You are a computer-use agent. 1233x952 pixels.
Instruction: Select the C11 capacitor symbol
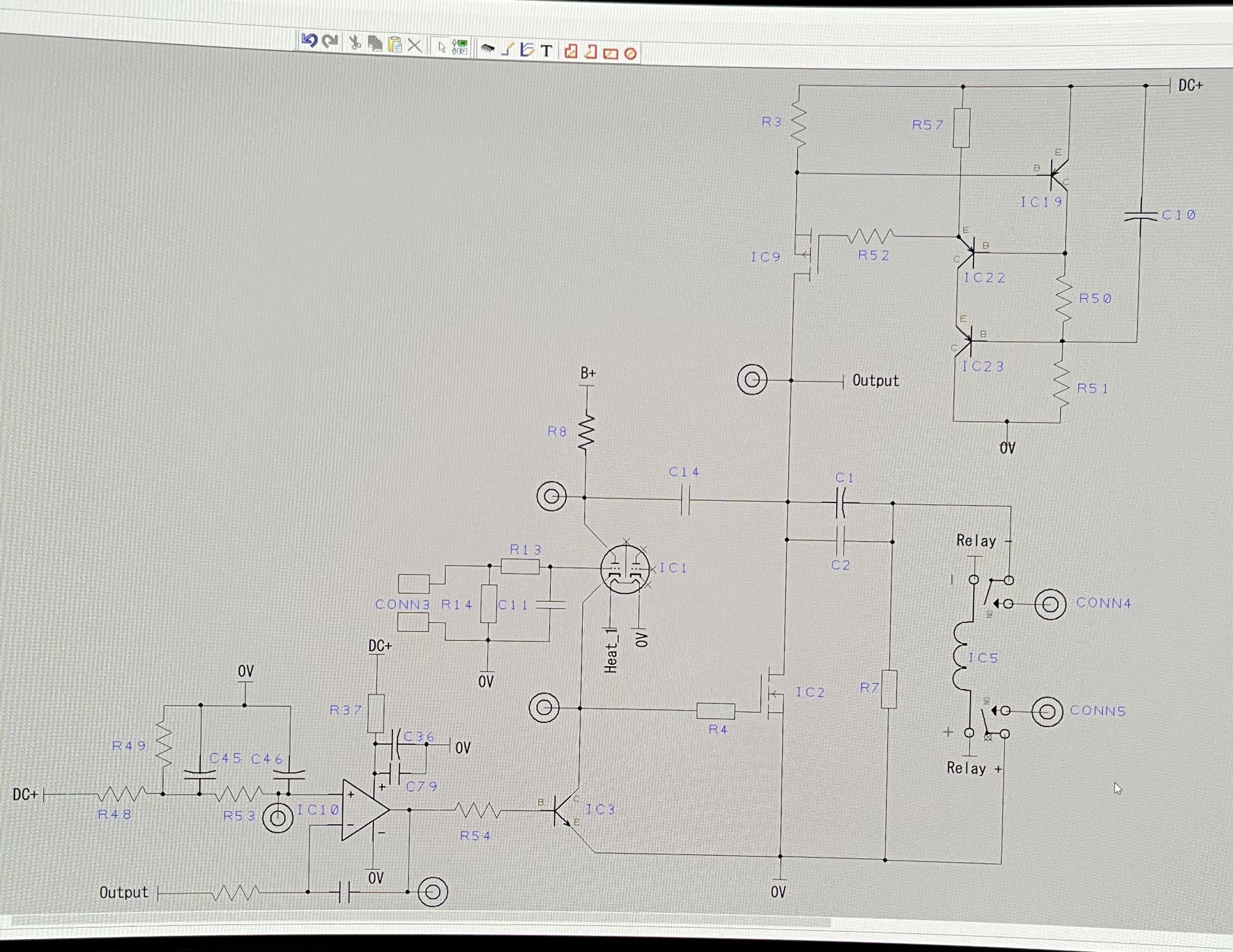[550, 604]
